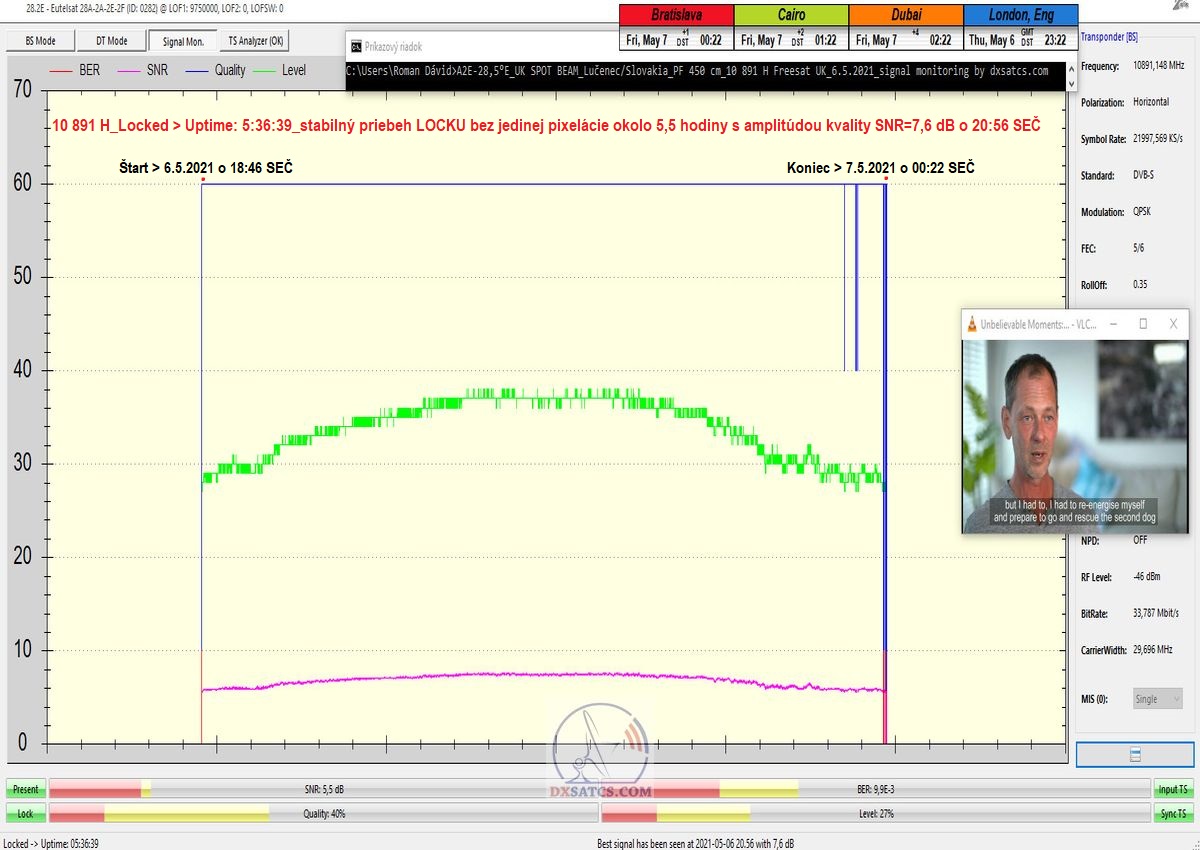Click the DXSATCS satellite dish logo
Screen dimensions: 1200x850
coord(601,752)
